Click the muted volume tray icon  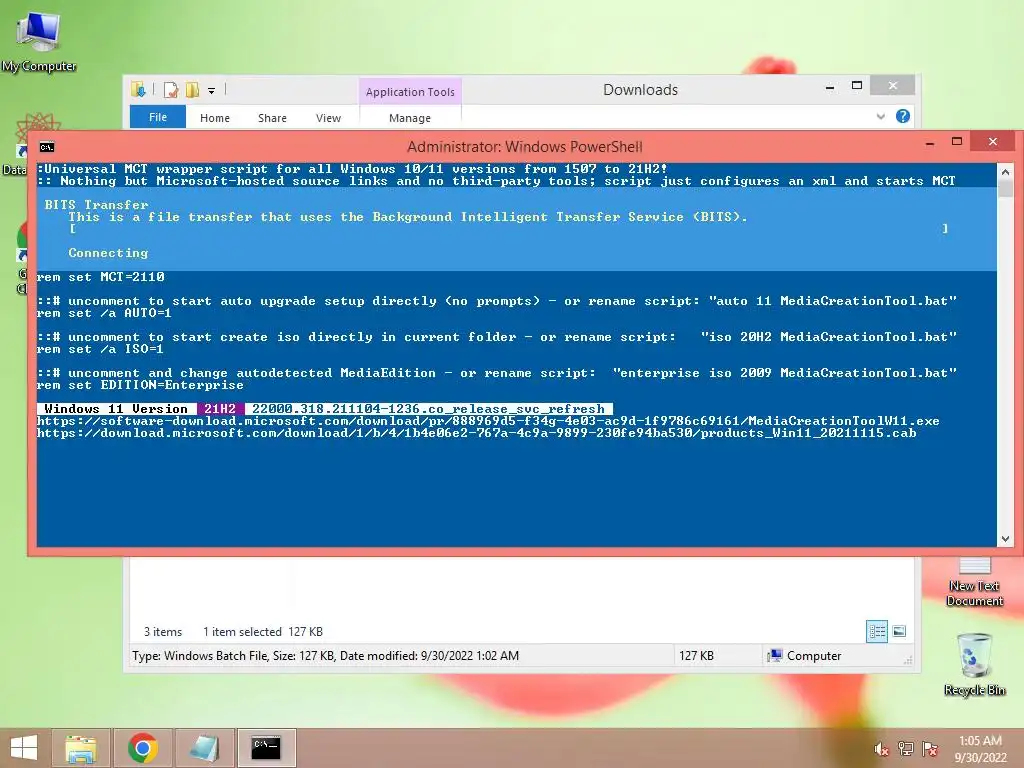[881, 749]
